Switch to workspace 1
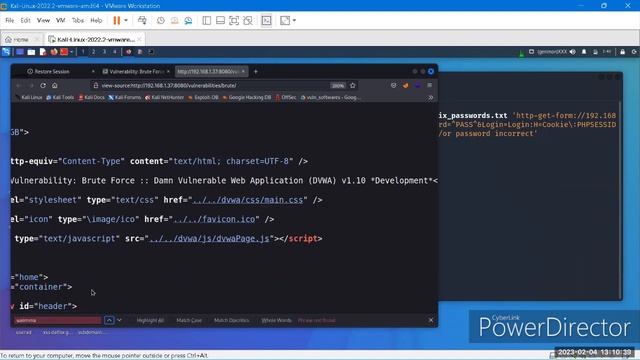The width and height of the screenshot is (640, 360). (x=83, y=52)
